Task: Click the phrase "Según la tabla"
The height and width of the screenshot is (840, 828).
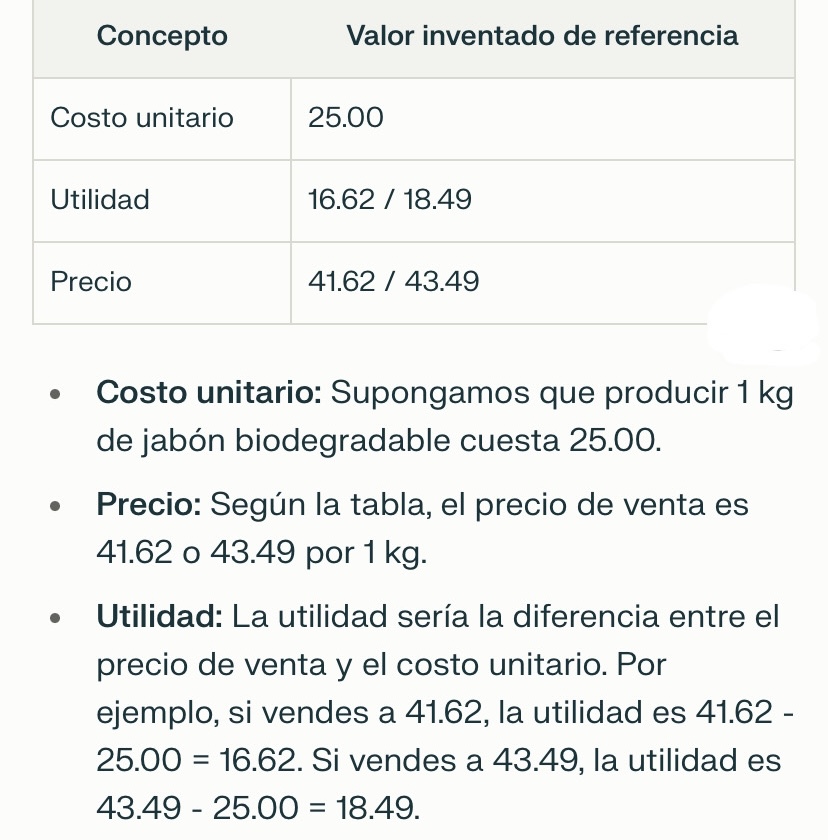Action: pos(318,504)
